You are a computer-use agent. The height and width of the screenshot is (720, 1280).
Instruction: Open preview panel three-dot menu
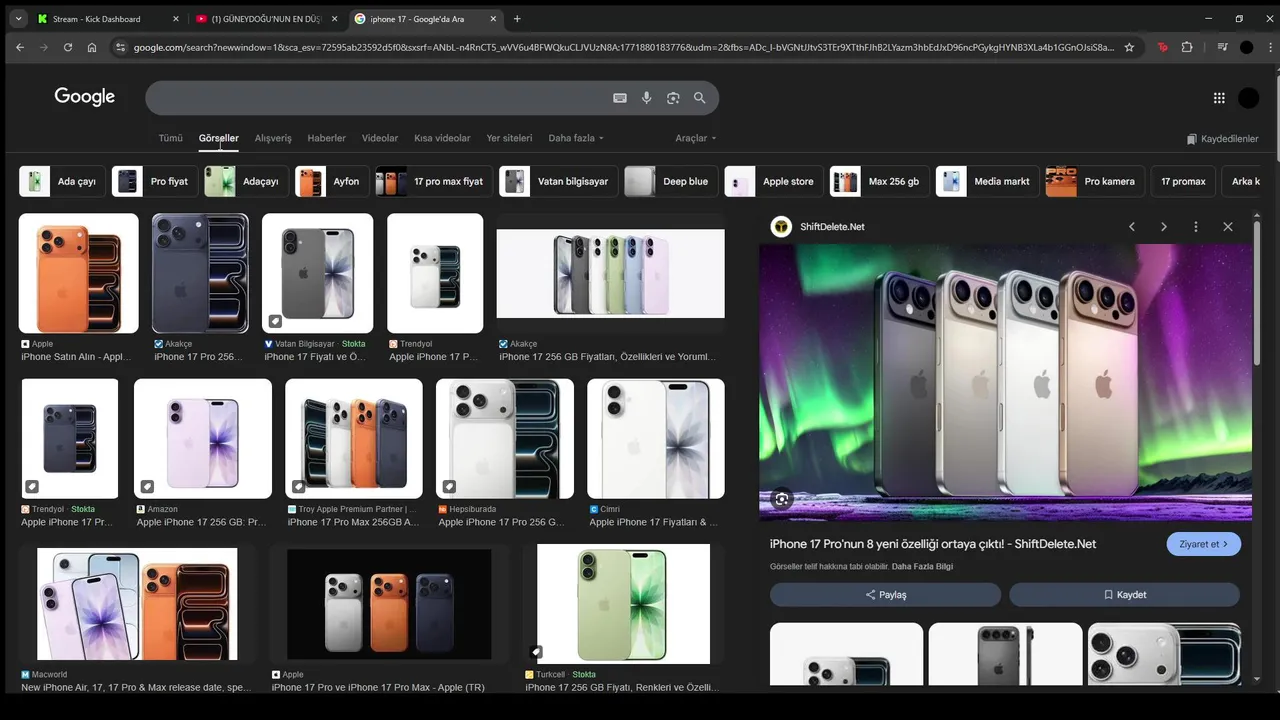click(x=1195, y=227)
